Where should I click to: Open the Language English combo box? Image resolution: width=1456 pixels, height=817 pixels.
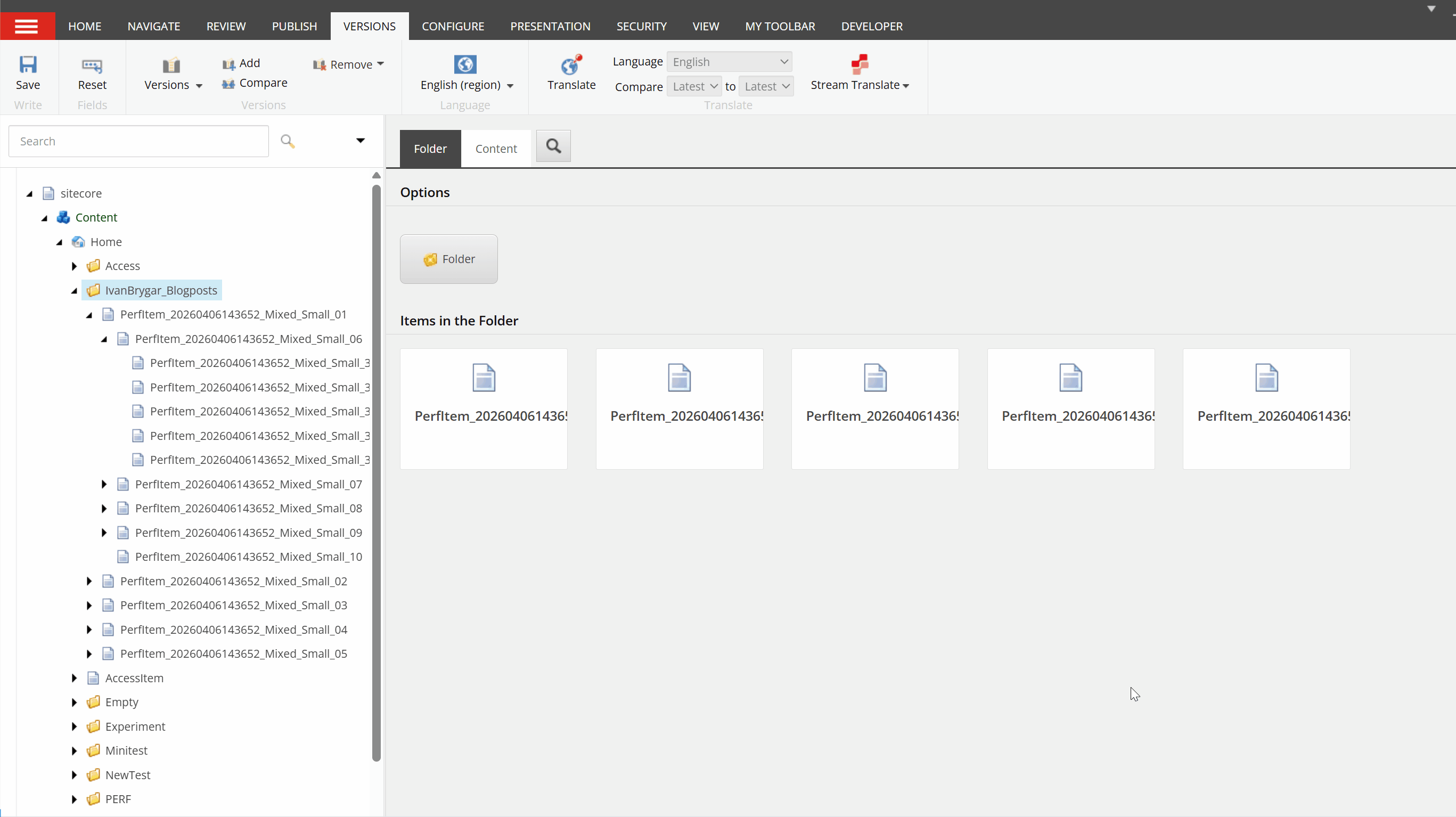[x=729, y=62]
